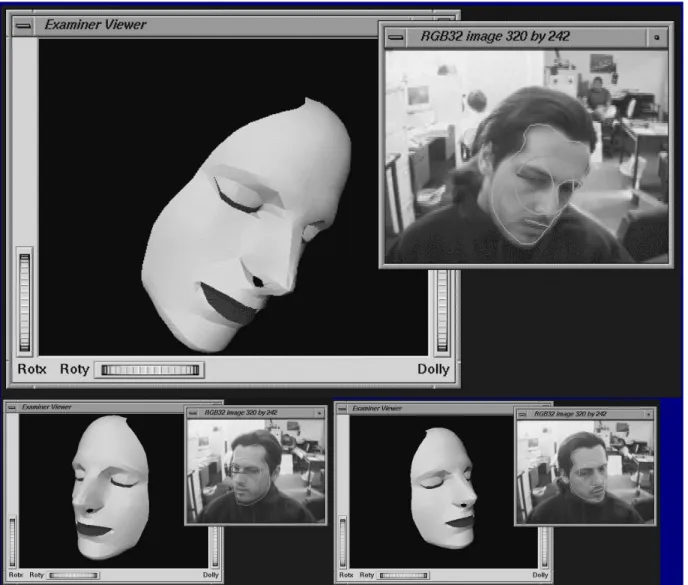Click the bottom-left webcam video image
Viewport: 688px width, 585px height.
click(256, 471)
